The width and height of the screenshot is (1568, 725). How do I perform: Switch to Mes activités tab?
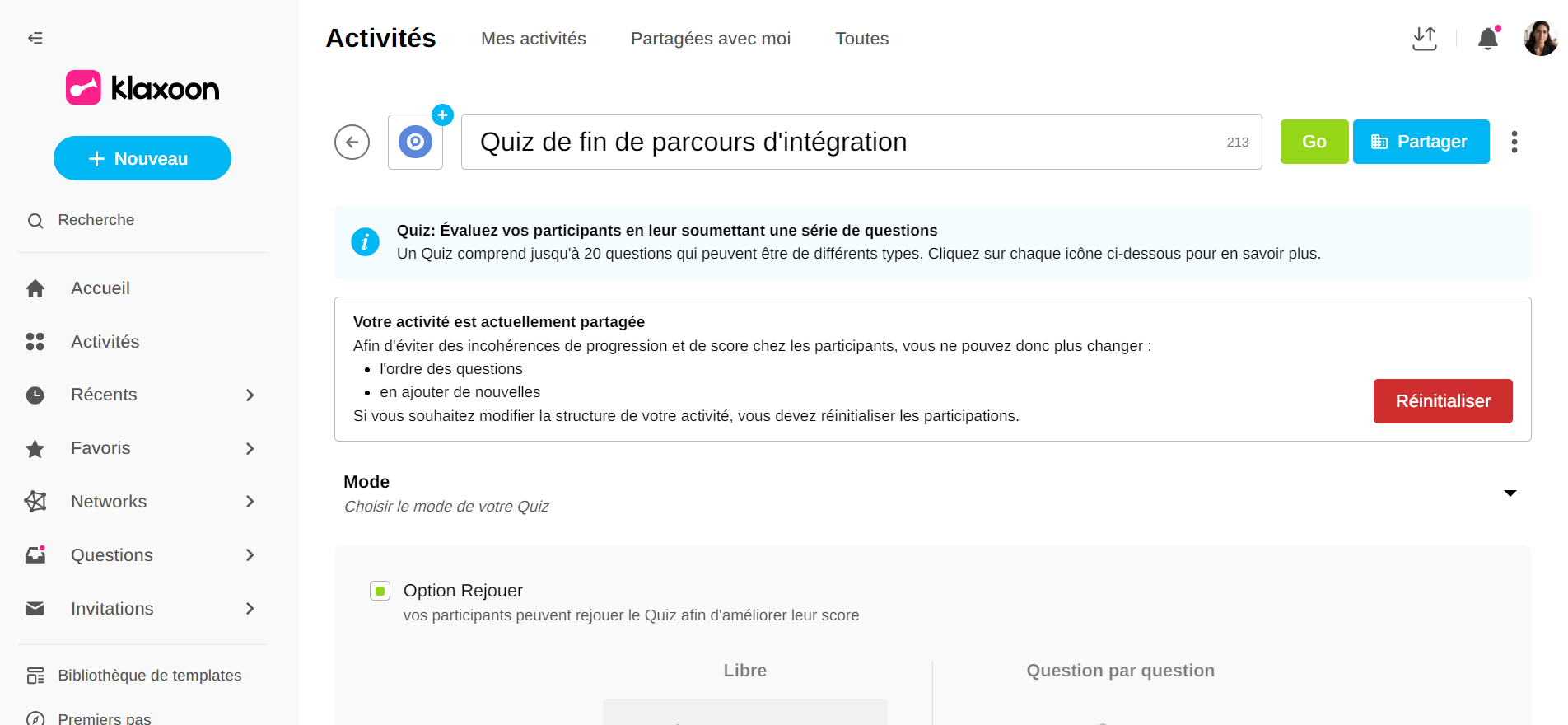point(533,39)
